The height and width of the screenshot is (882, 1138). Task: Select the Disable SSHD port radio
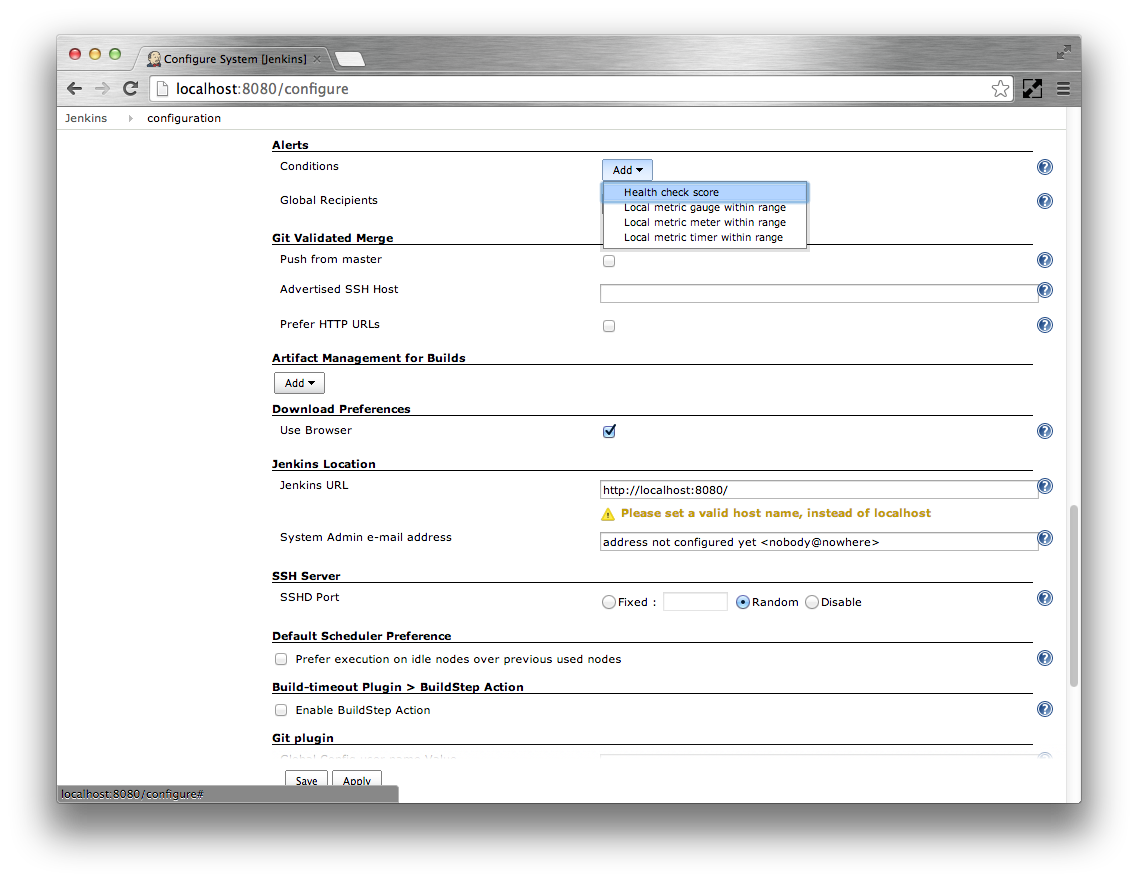click(x=812, y=602)
